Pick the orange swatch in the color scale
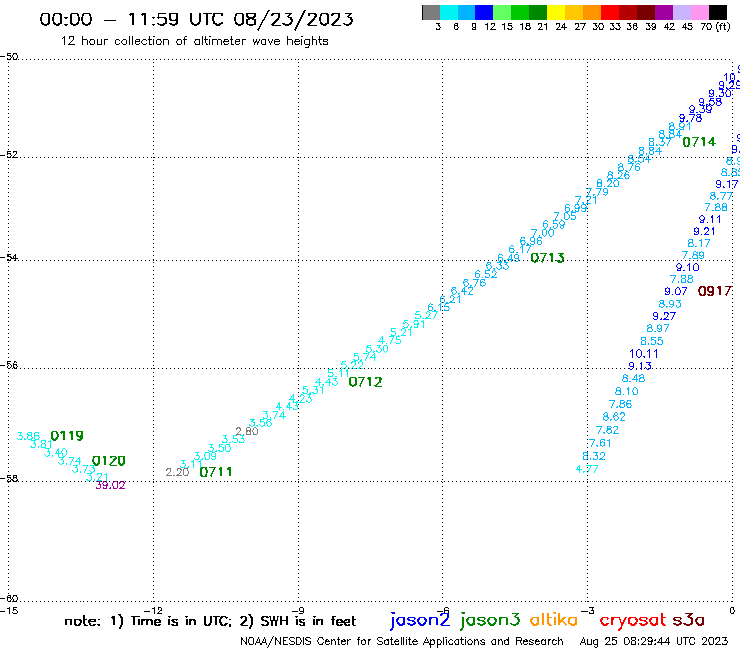740x650 pixels. [x=592, y=12]
